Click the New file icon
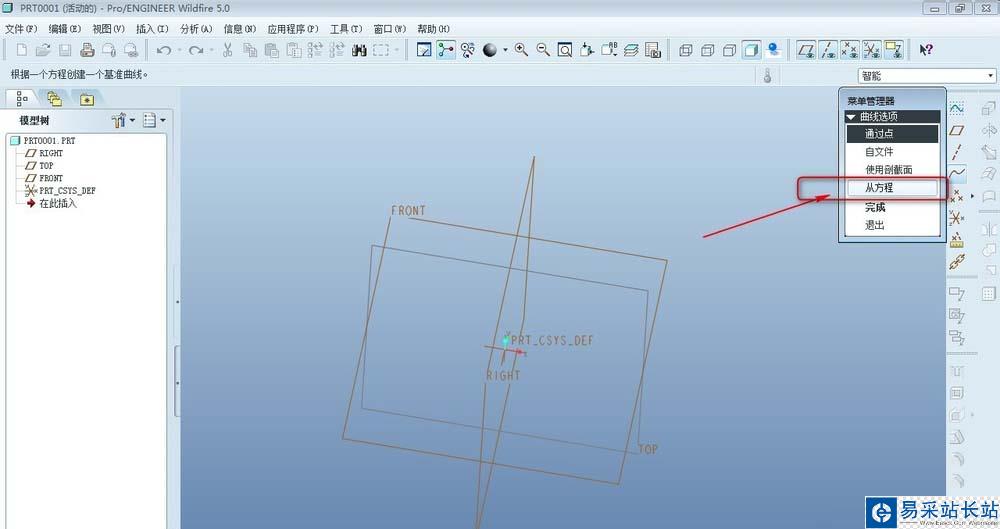The height and width of the screenshot is (529, 1000). (x=22, y=50)
